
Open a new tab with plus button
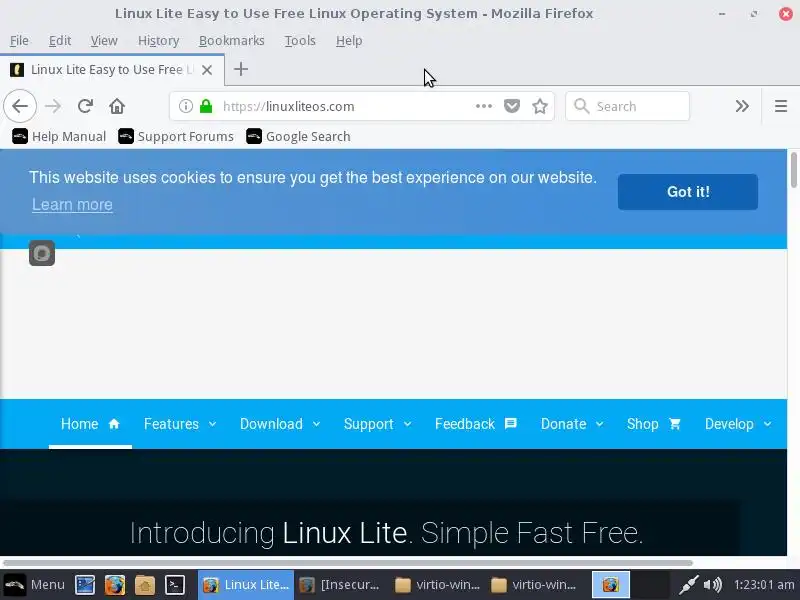click(241, 69)
